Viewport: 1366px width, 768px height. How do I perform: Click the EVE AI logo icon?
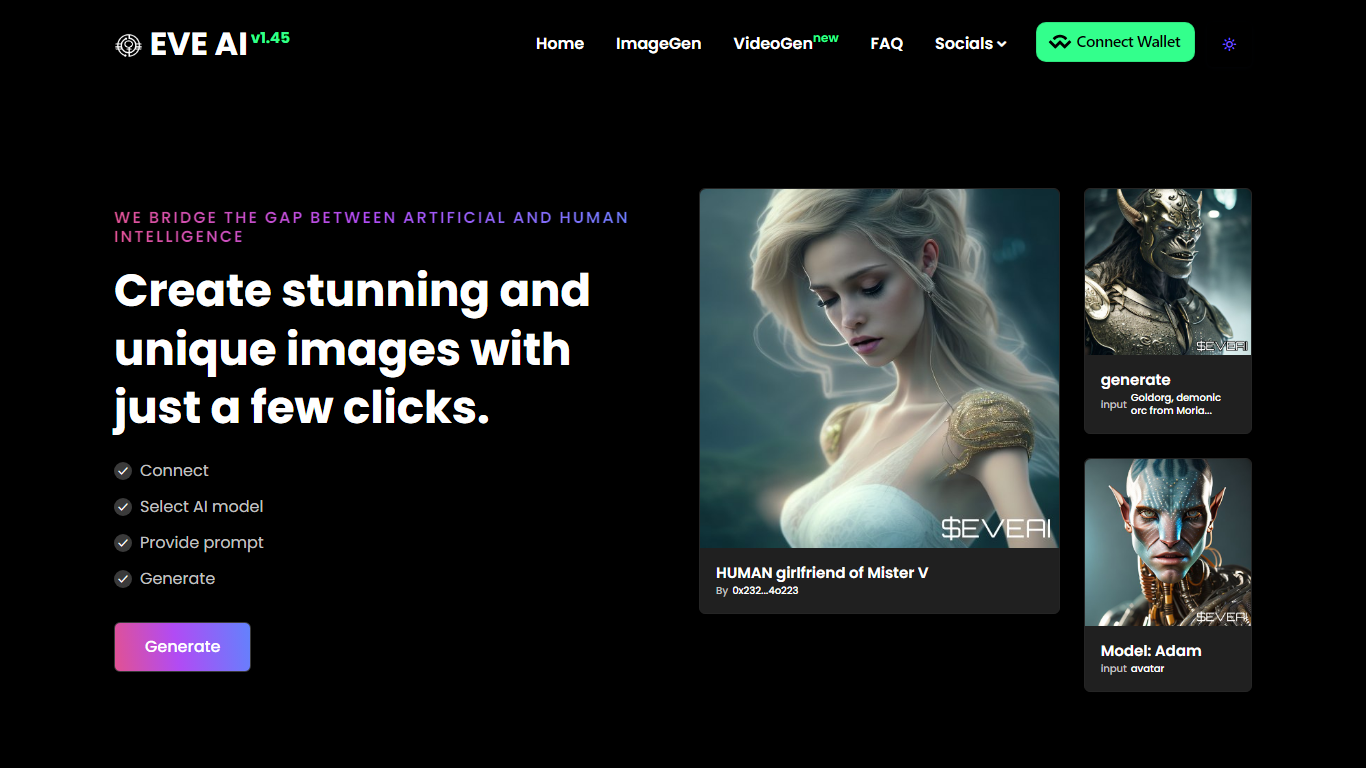click(128, 45)
